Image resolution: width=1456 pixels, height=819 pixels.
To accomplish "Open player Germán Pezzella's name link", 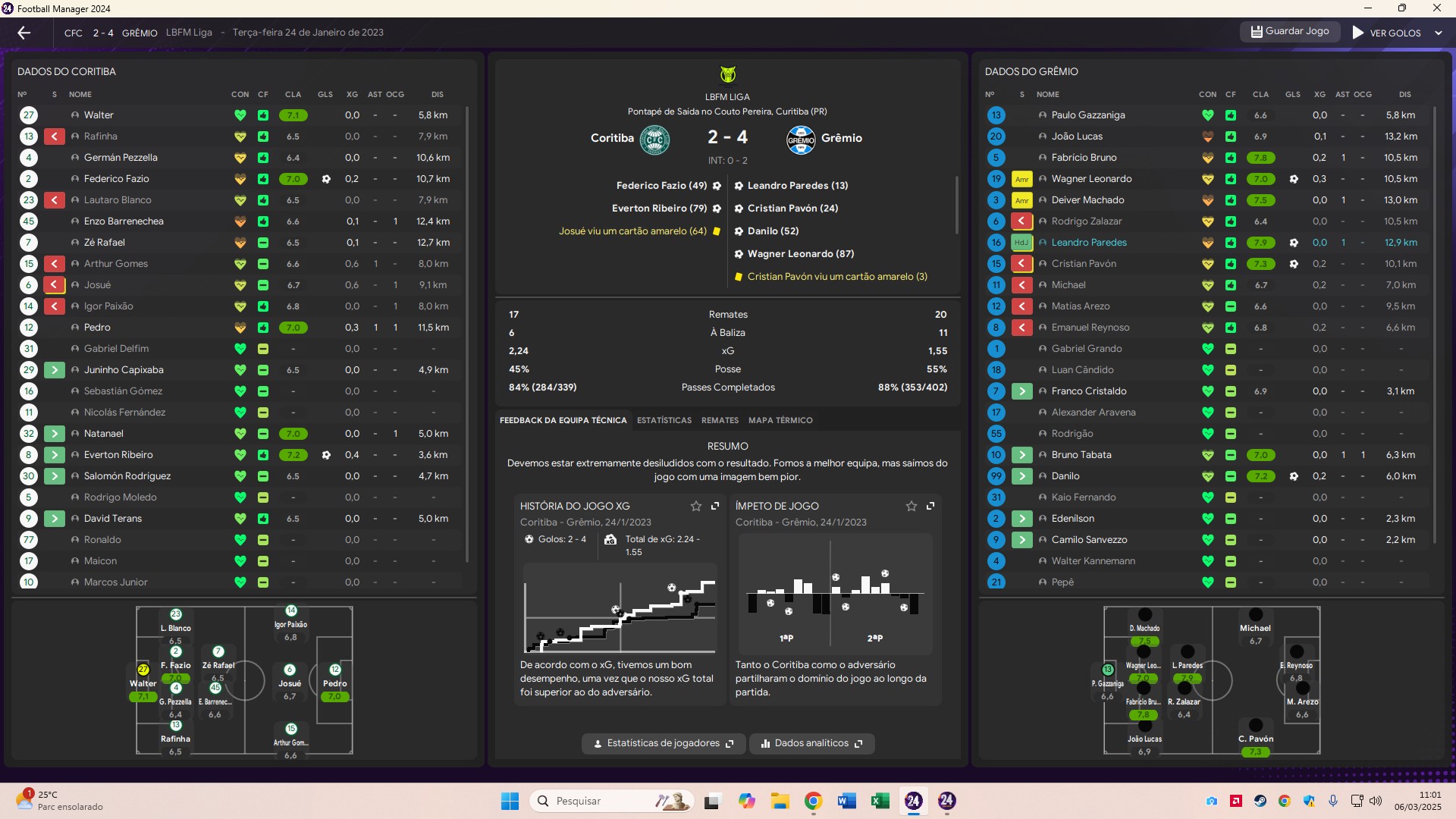I will coord(121,158).
